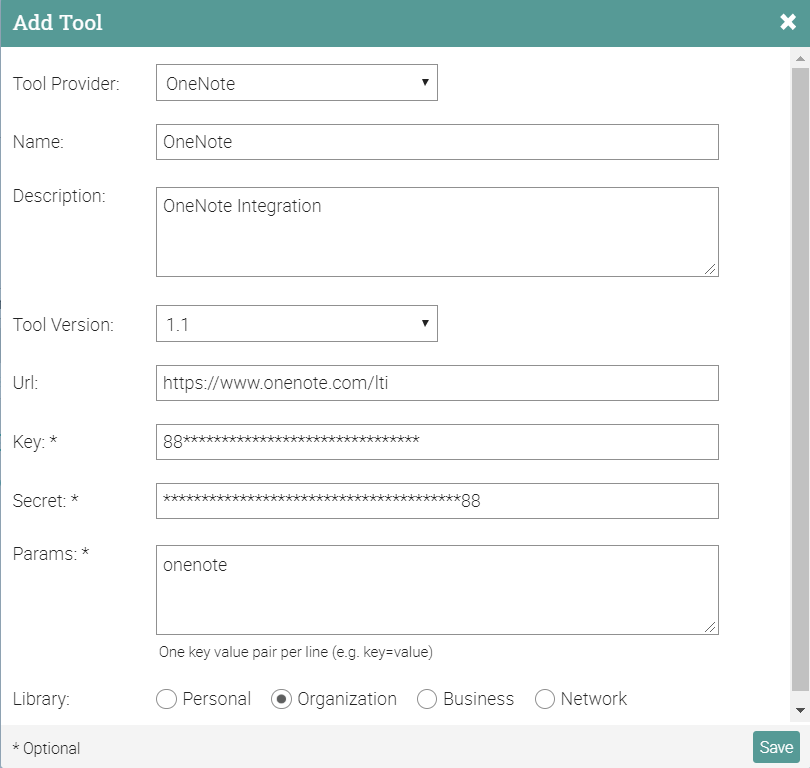This screenshot has height=768, width=810.
Task: Click the 'Add Tool' dialog title
Action: coord(58,22)
